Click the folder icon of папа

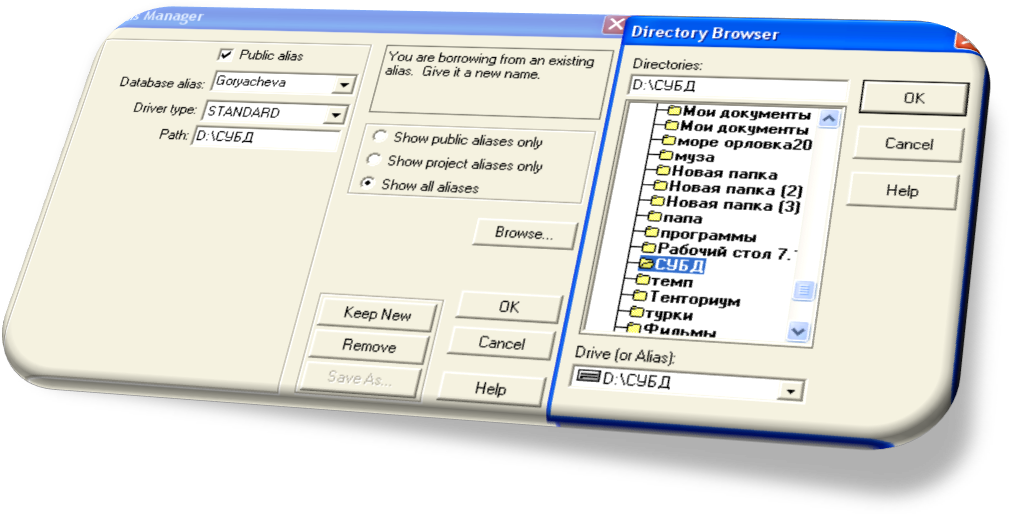click(x=654, y=216)
